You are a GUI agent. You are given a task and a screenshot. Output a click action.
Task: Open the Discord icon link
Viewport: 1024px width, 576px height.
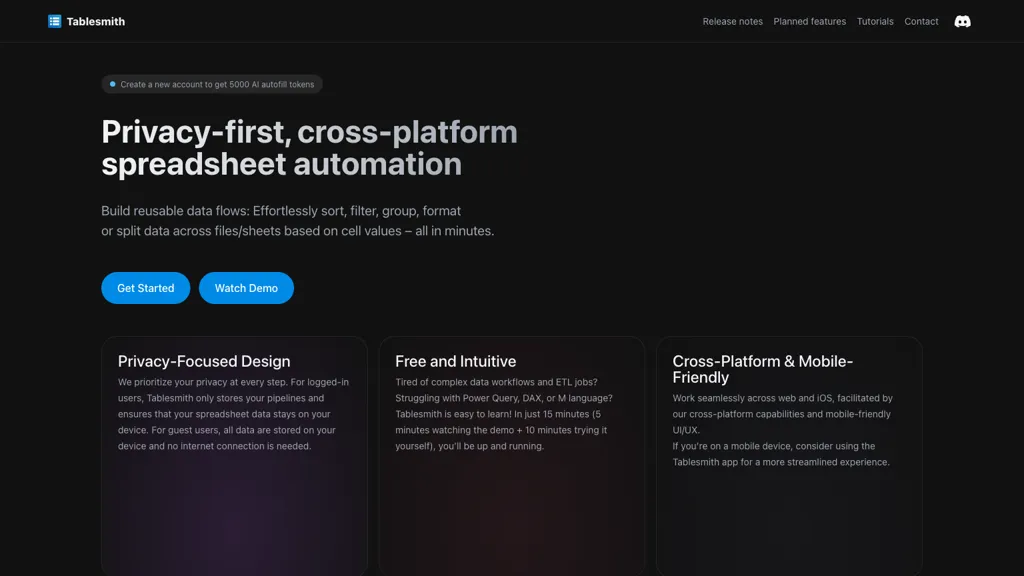(x=962, y=22)
